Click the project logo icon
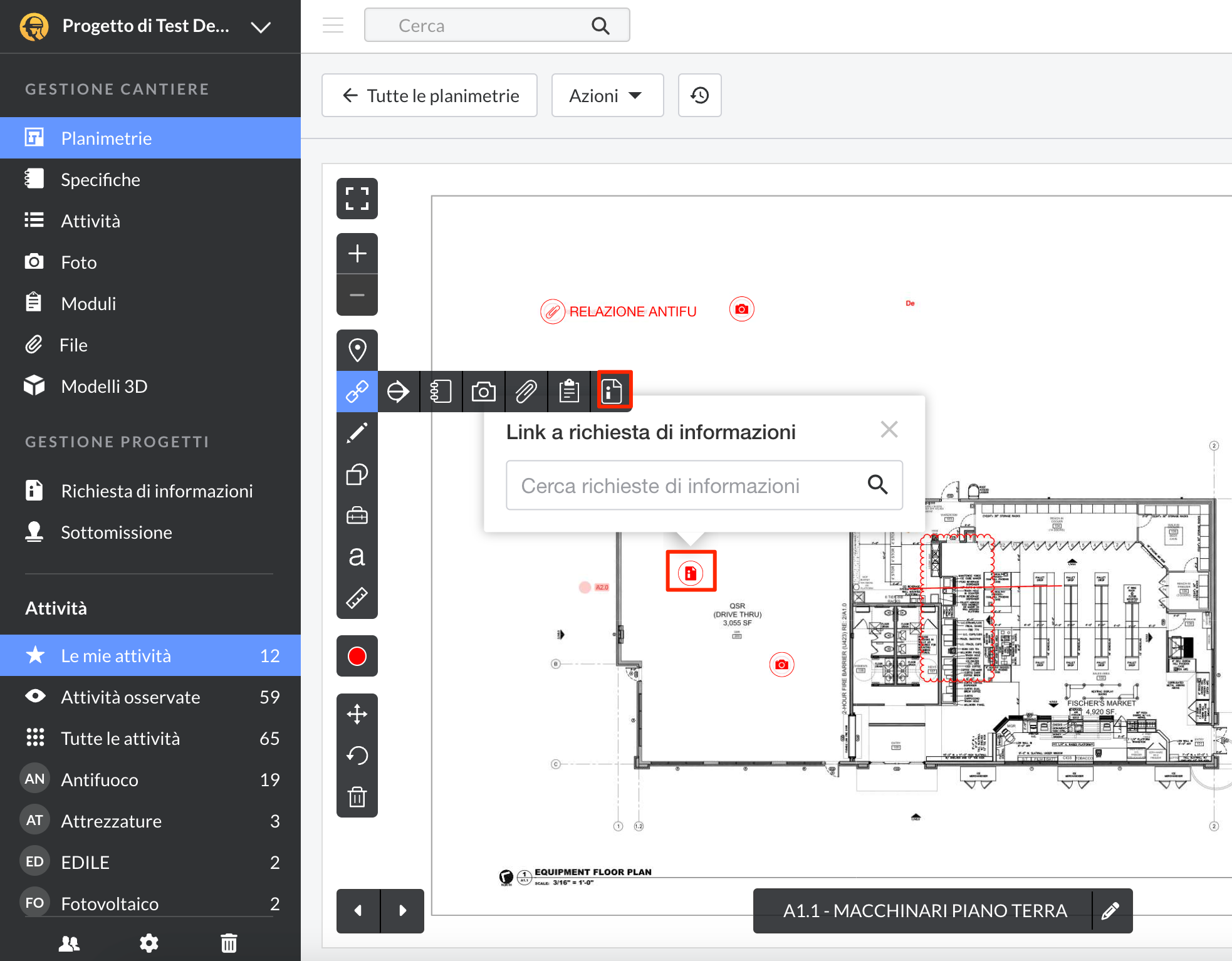 34,26
